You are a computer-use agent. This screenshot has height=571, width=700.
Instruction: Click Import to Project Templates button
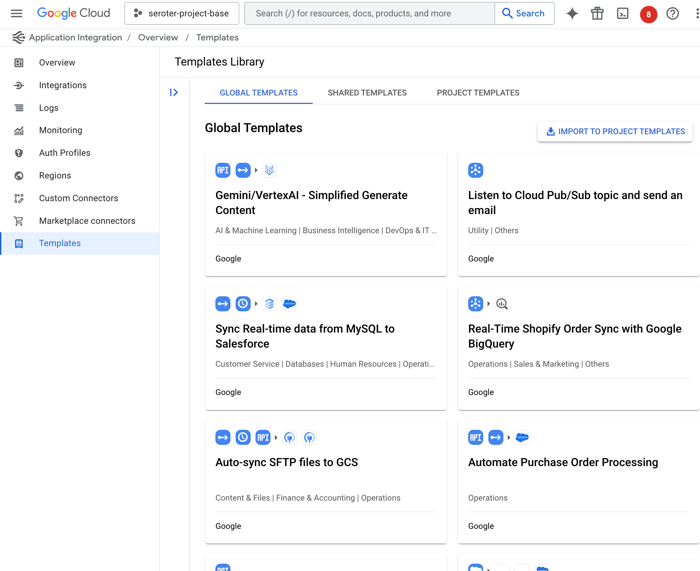coord(615,131)
